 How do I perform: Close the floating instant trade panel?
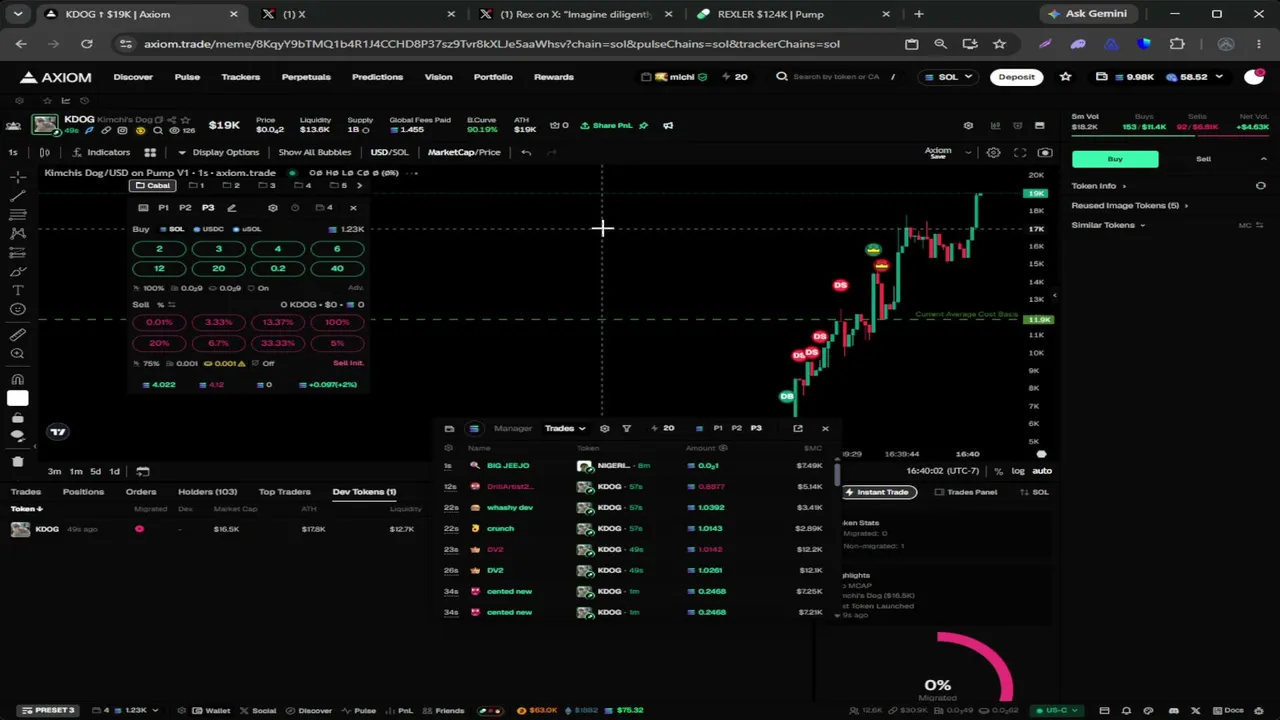coord(353,208)
